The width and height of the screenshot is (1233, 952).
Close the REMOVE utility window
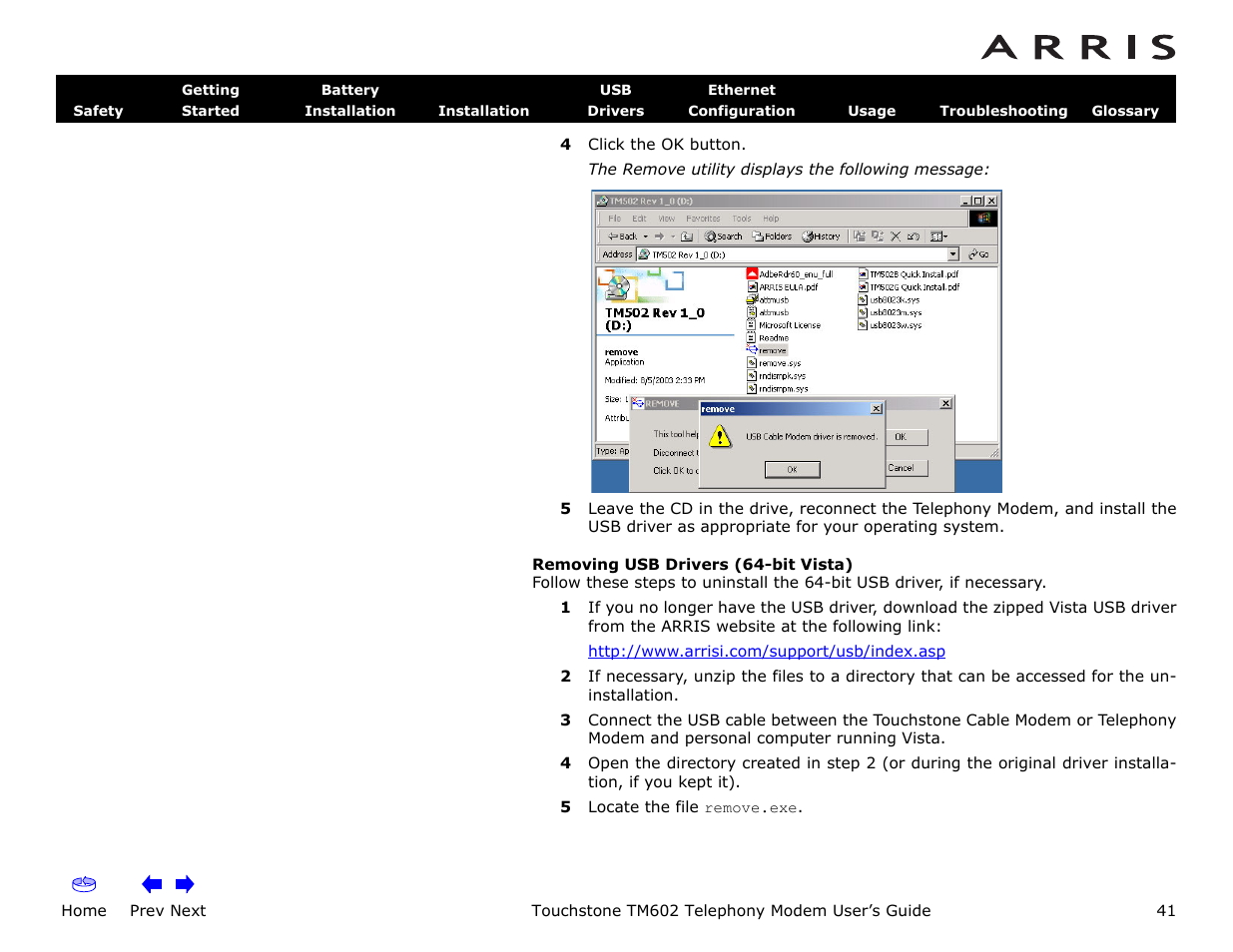click(x=945, y=403)
